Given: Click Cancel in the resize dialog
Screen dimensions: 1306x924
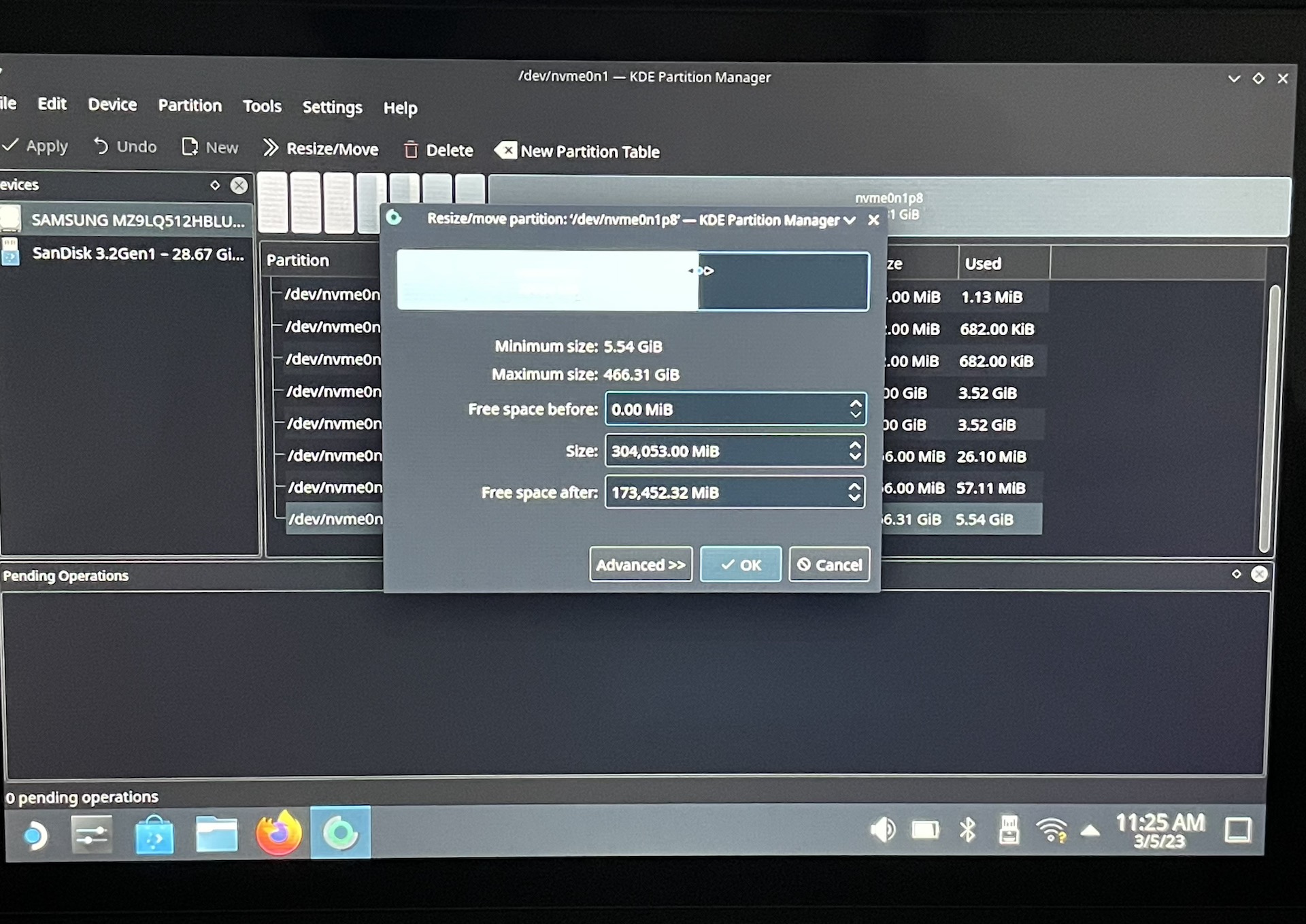Looking at the screenshot, I should [828, 565].
